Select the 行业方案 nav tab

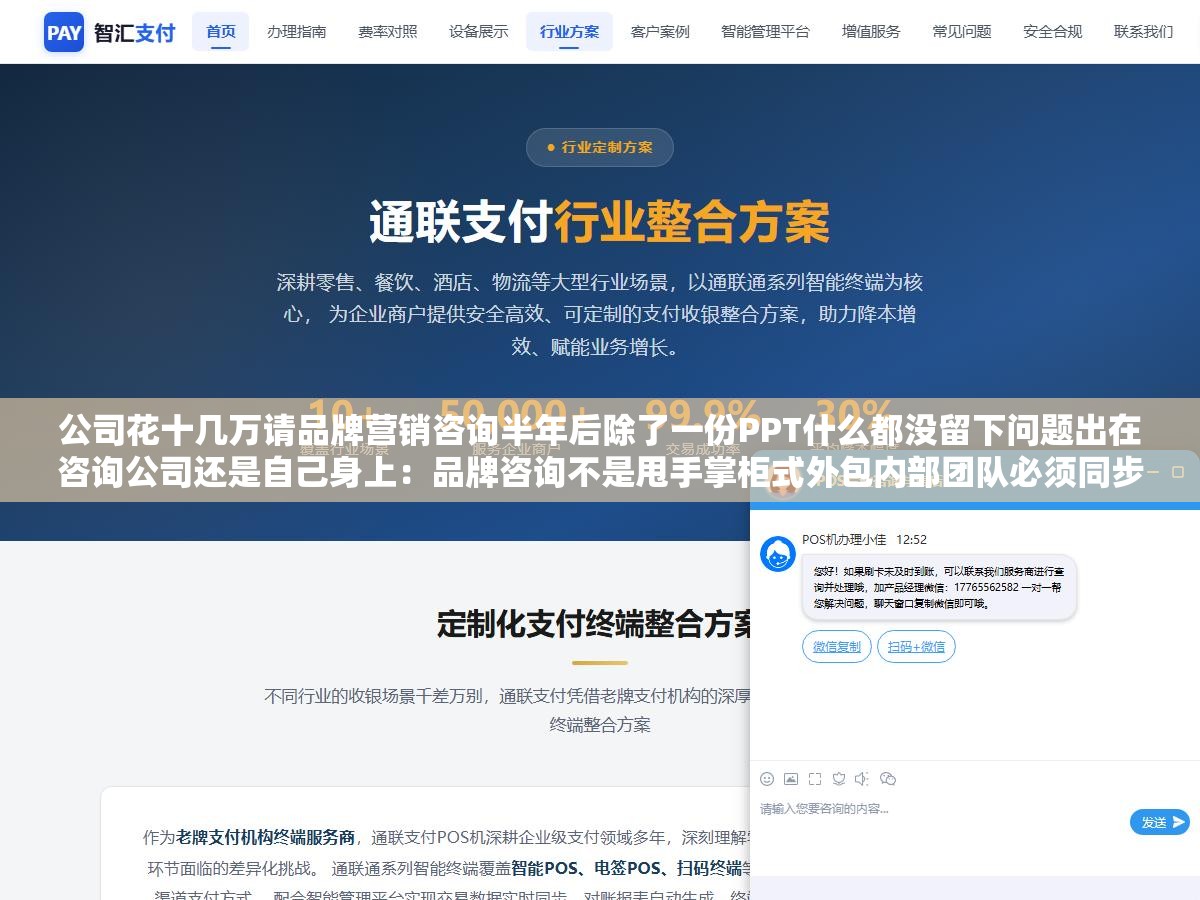569,31
